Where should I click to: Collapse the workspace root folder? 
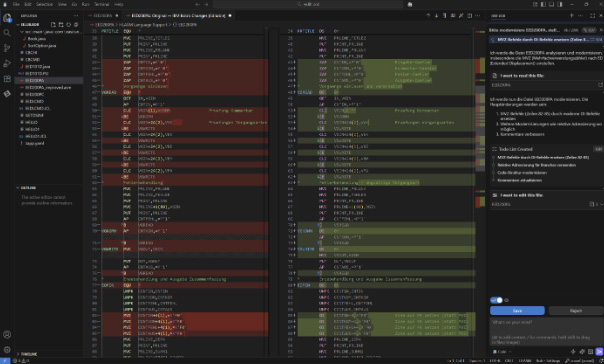(x=18, y=24)
